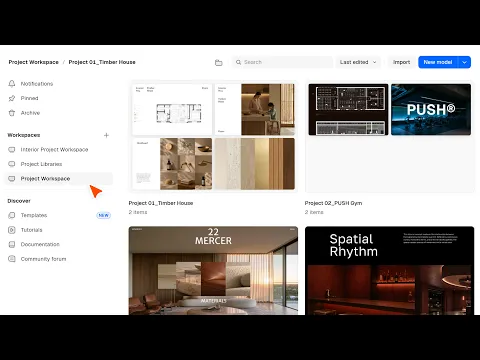Click the new folder icon beside search

[x=219, y=62]
